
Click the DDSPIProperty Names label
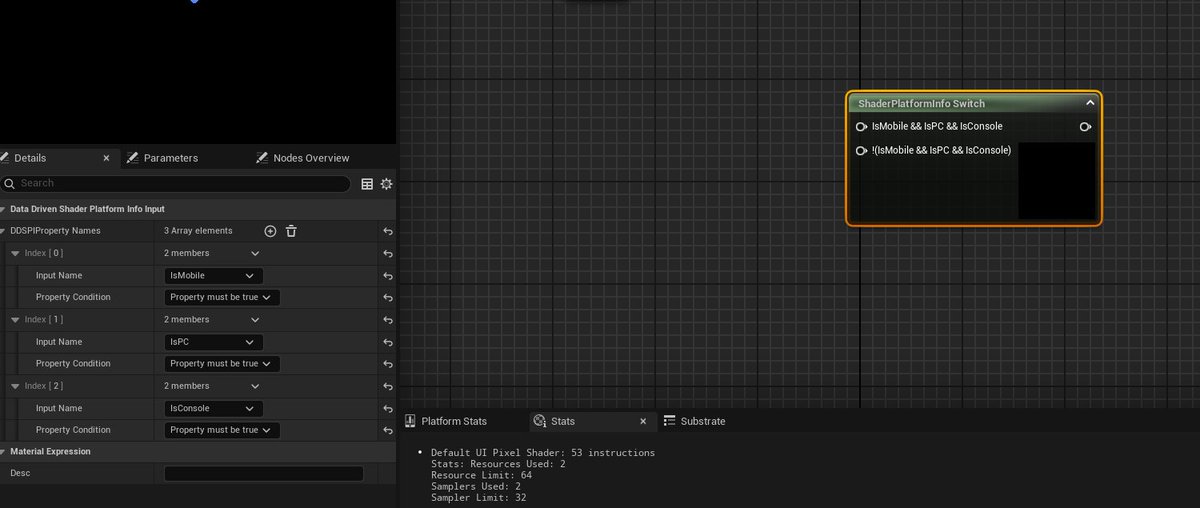point(55,231)
